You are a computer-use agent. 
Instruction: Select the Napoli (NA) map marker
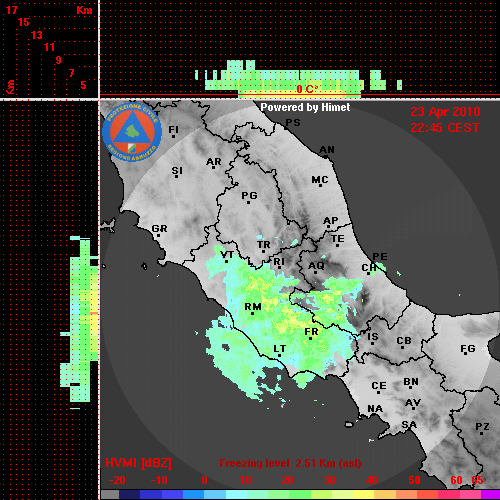[x=375, y=408]
